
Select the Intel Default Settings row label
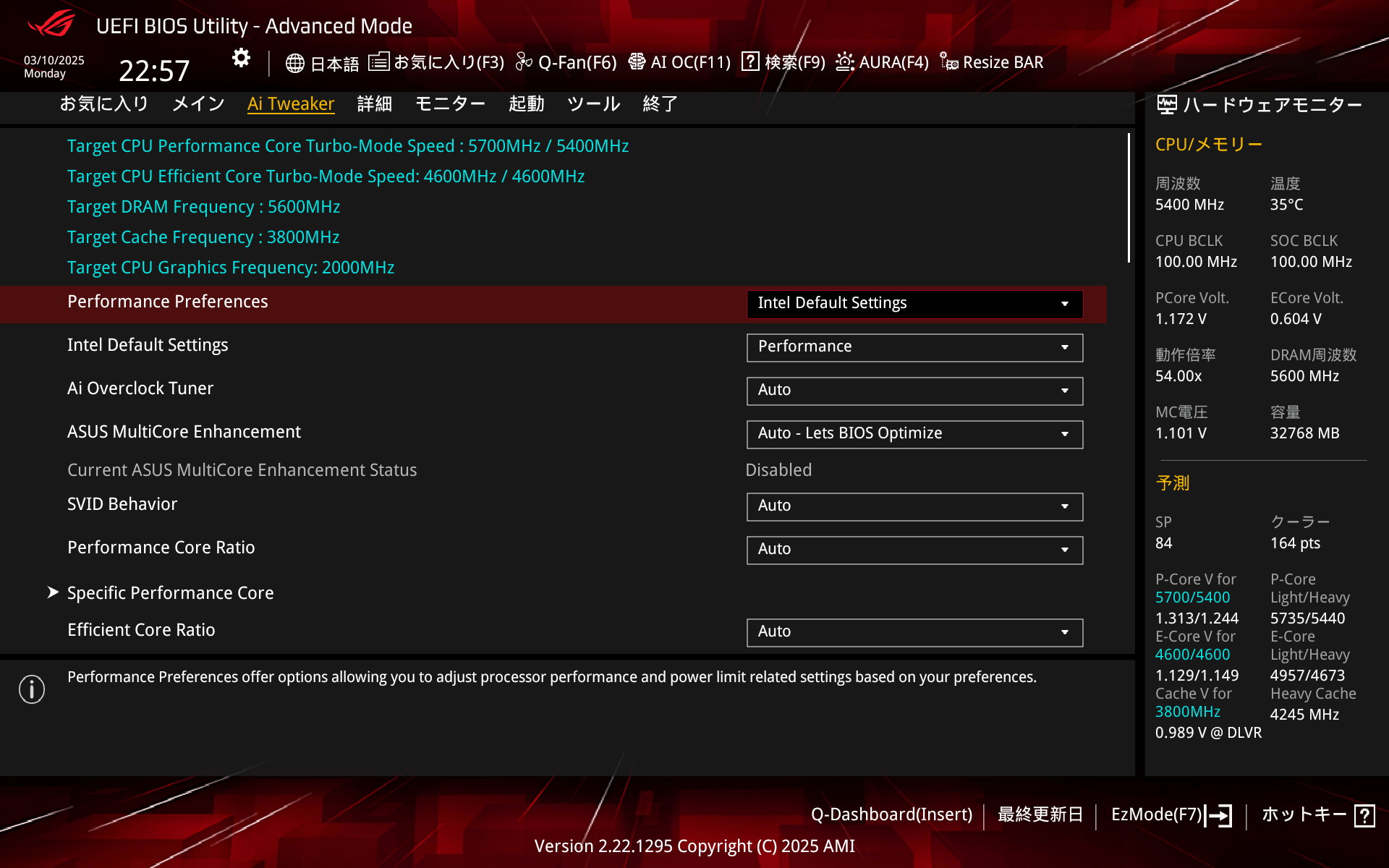148,345
